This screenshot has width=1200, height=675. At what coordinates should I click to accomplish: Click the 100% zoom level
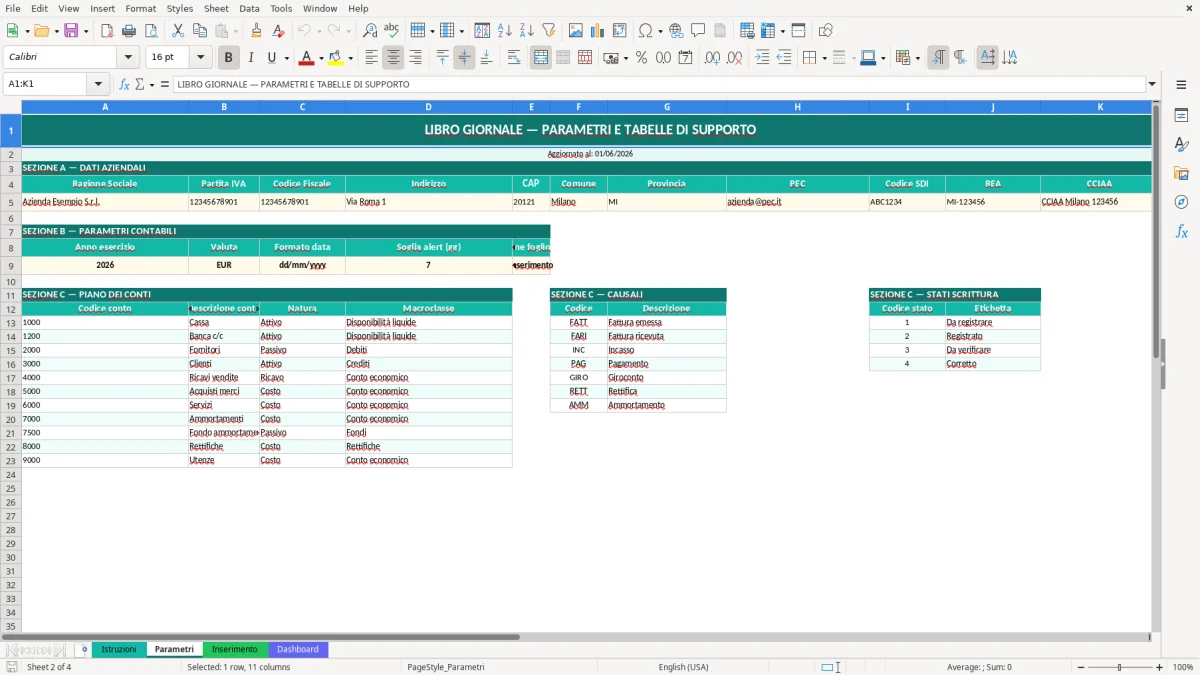[x=1183, y=667]
